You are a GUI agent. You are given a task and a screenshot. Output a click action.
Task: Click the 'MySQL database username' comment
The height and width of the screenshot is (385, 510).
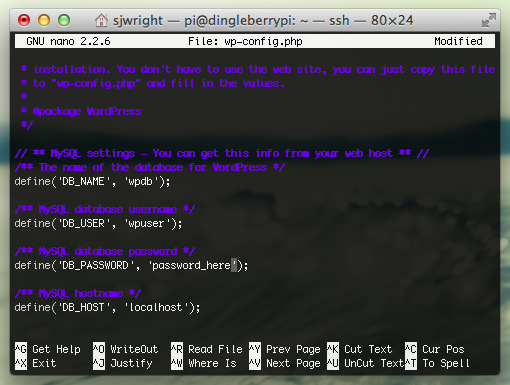pos(105,210)
